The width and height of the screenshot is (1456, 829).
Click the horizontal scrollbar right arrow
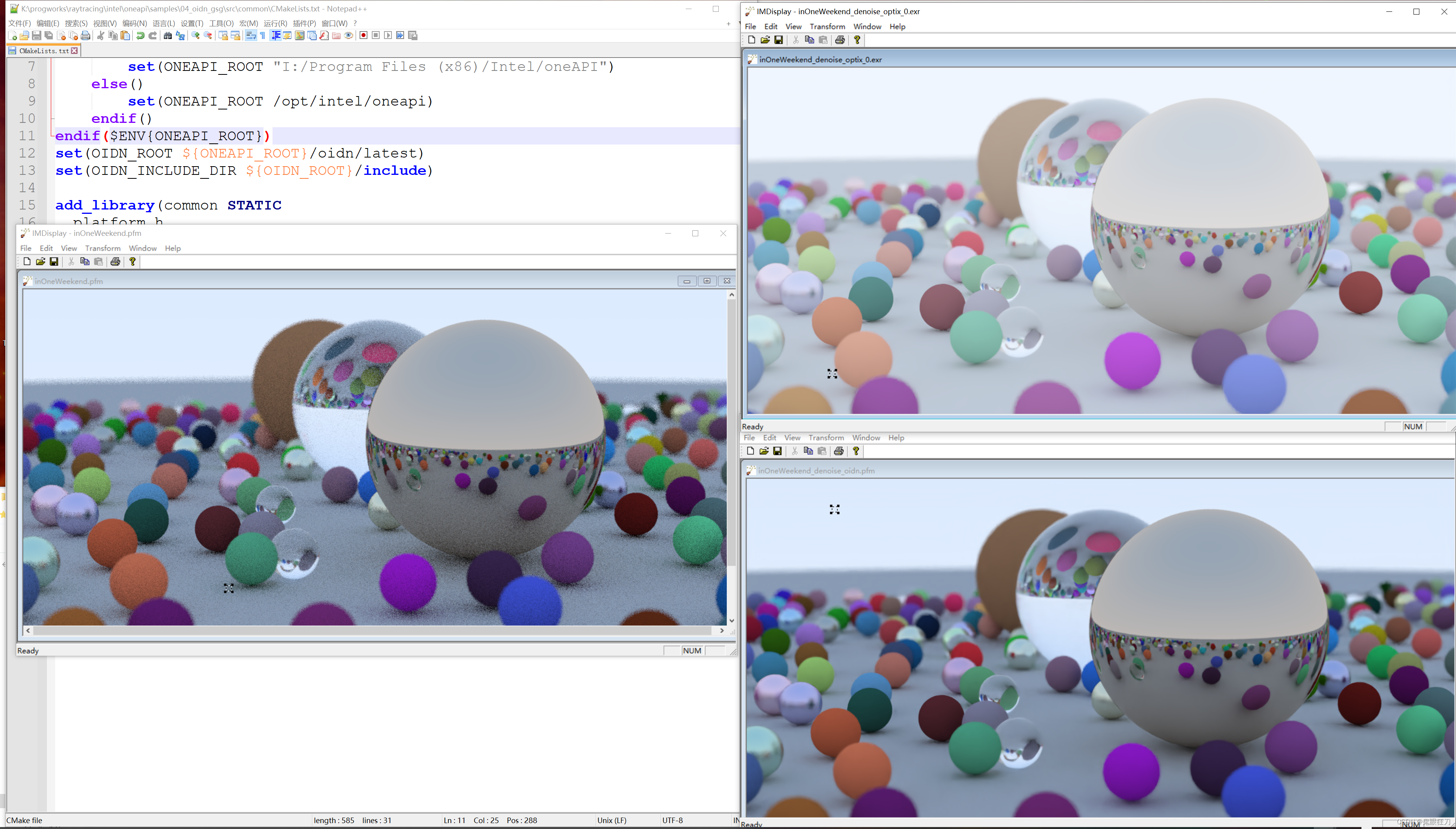pos(722,630)
